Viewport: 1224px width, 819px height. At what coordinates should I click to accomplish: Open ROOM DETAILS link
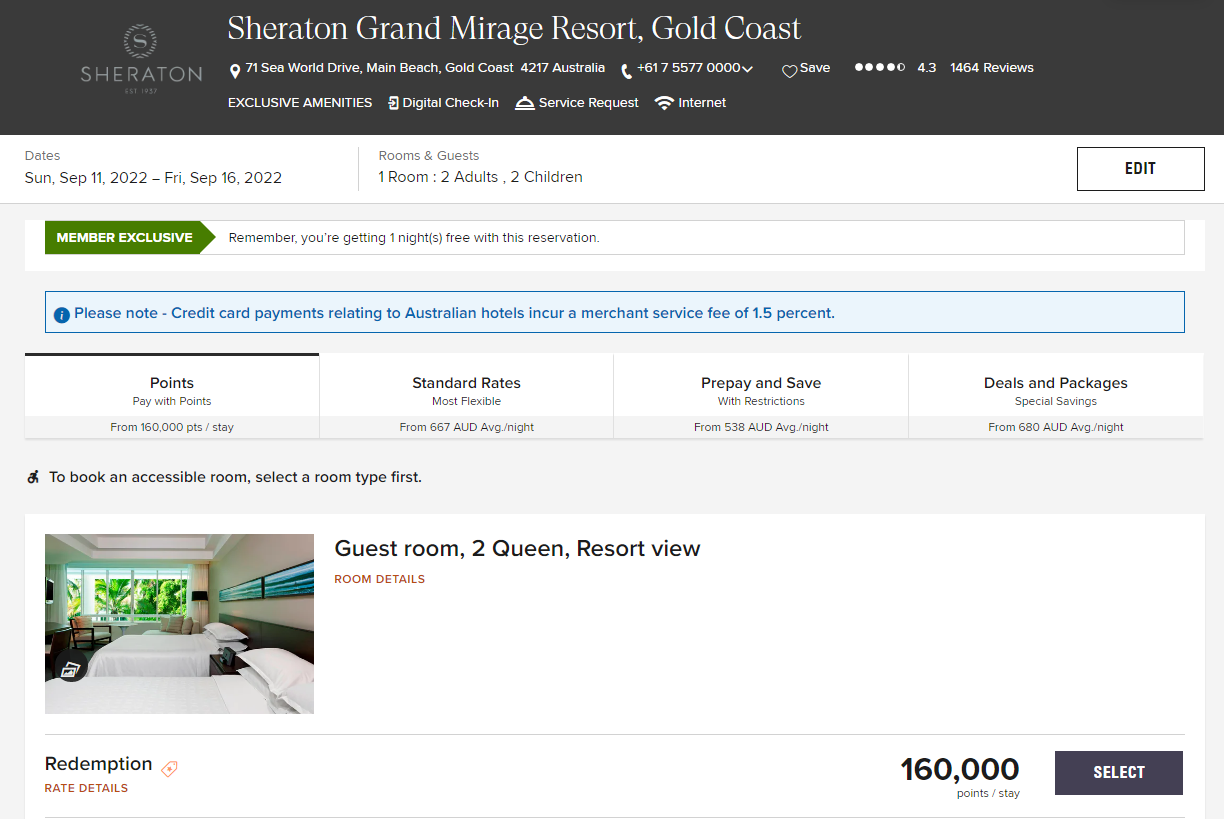coord(379,579)
